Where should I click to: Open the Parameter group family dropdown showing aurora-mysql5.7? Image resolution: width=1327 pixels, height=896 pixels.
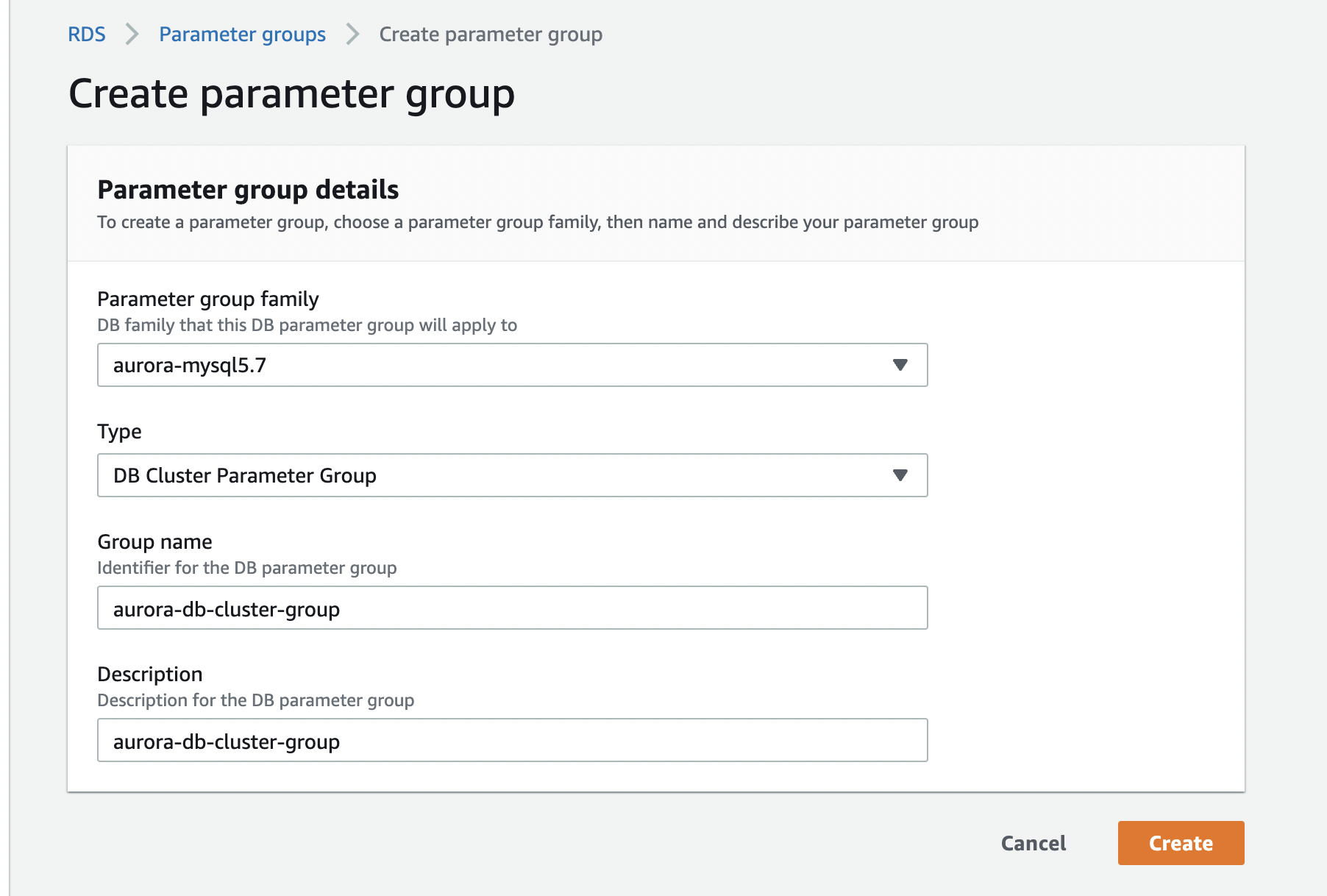click(x=513, y=365)
